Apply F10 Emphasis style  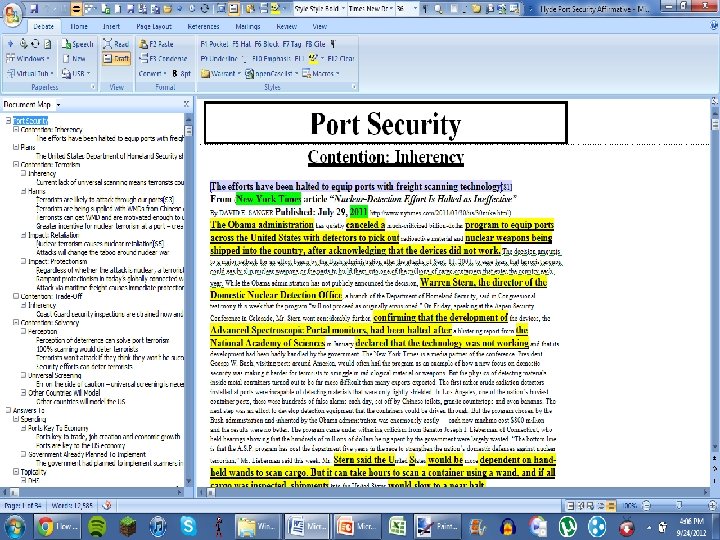[x=271, y=58]
